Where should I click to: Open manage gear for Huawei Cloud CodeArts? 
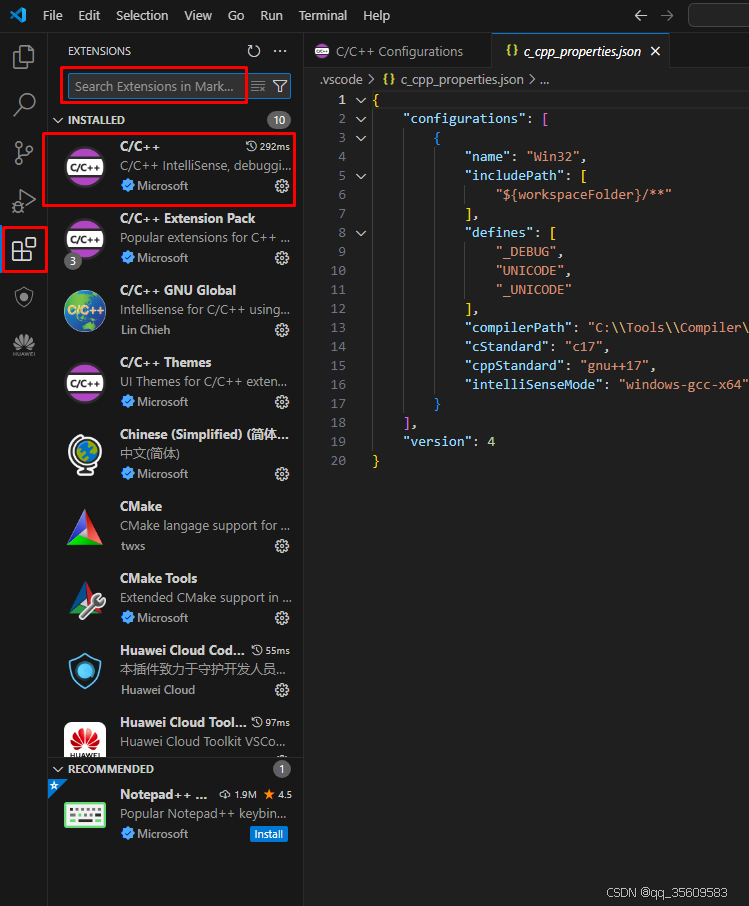281,690
